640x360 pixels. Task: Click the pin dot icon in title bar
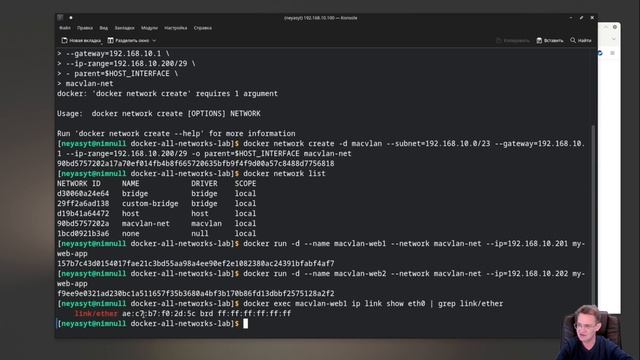(71, 18)
